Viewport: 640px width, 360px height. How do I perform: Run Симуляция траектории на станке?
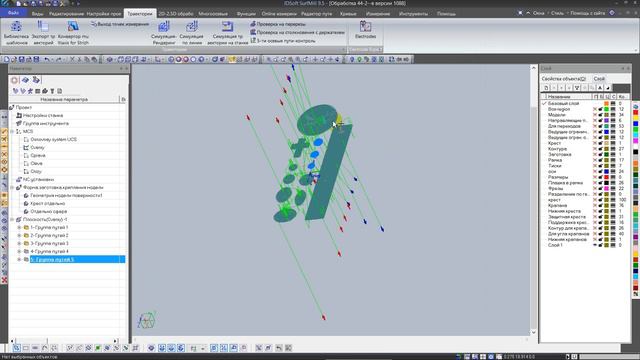(x=227, y=33)
